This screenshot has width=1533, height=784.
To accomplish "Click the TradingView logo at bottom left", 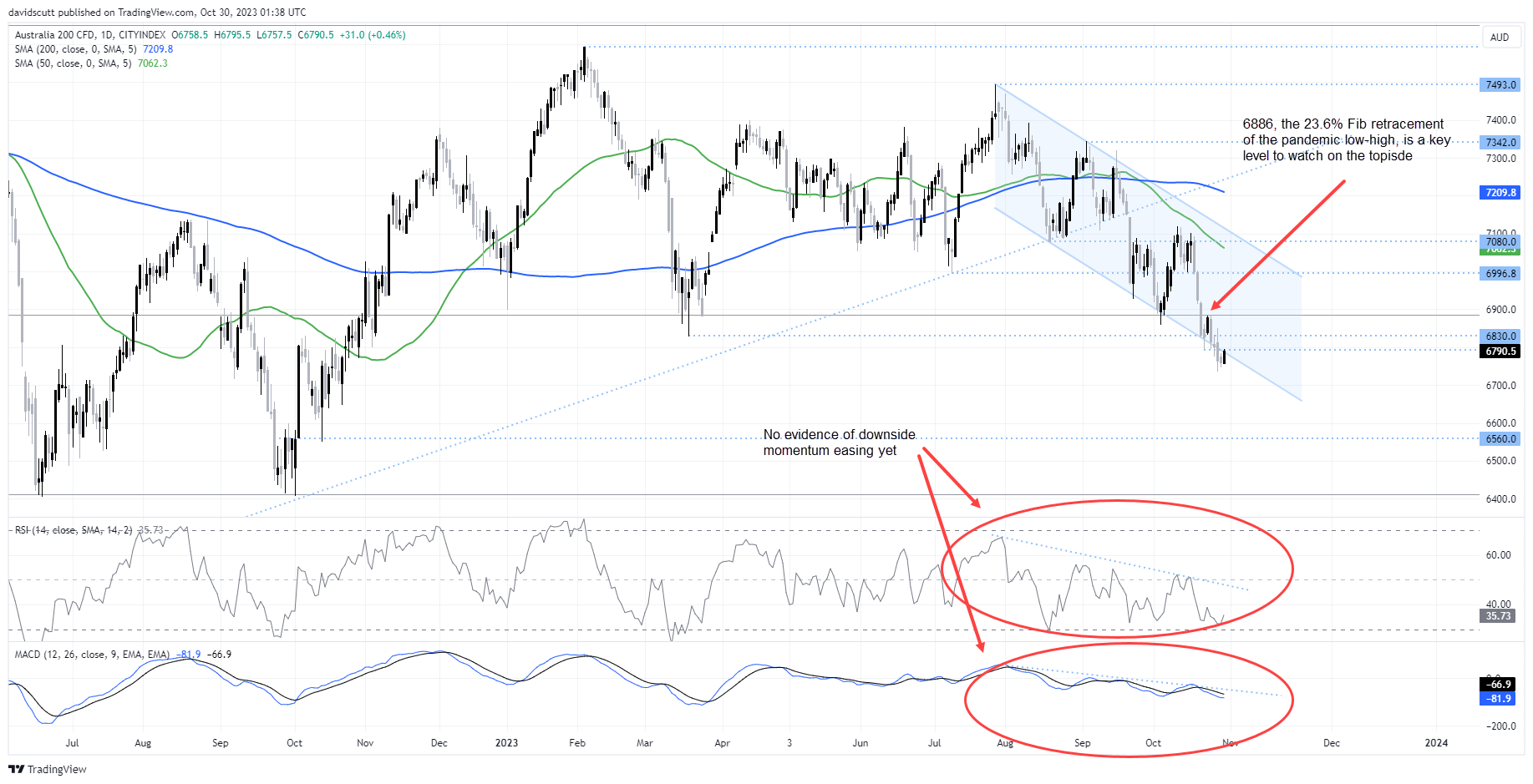I will (48, 769).
